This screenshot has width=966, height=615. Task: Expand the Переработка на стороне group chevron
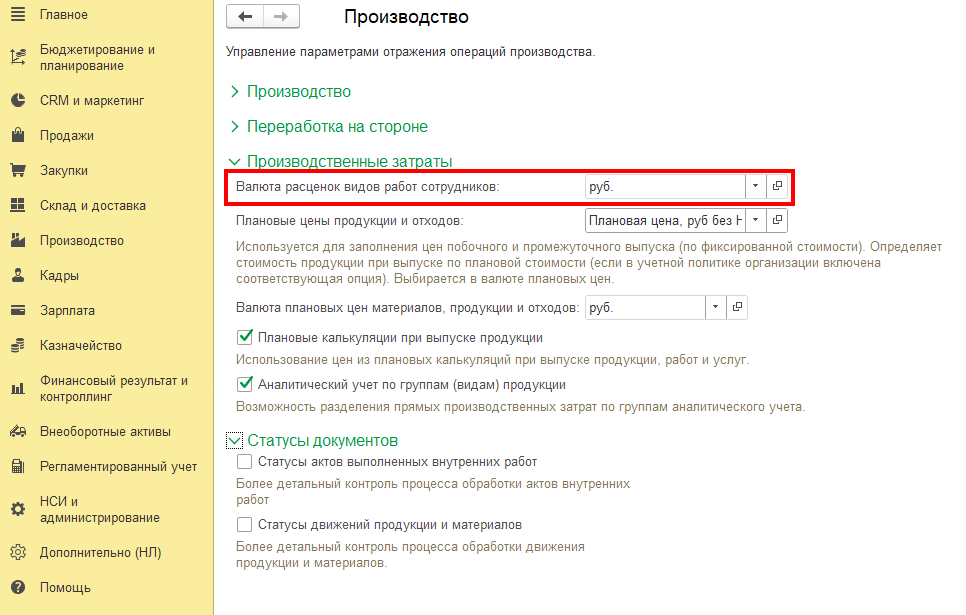coord(235,126)
